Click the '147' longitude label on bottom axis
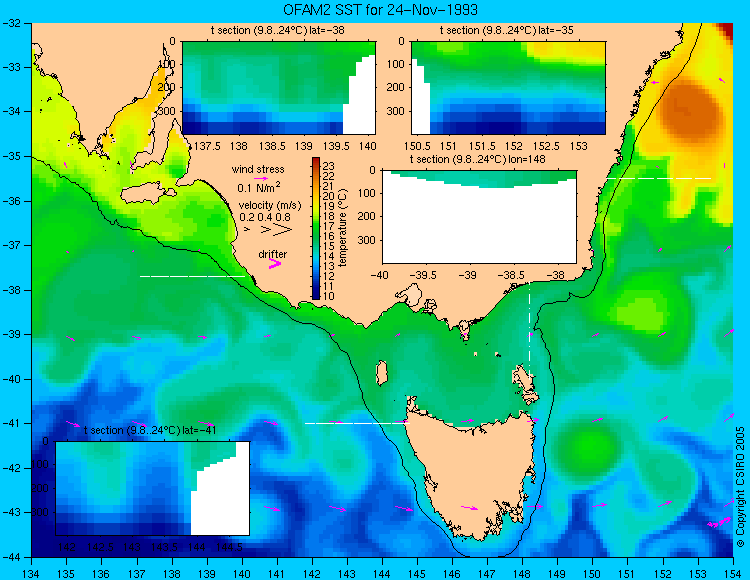 (487, 574)
